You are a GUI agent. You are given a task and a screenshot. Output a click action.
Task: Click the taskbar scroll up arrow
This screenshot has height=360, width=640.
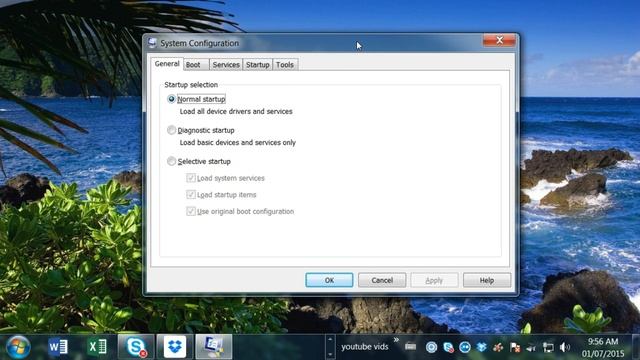coord(330,340)
